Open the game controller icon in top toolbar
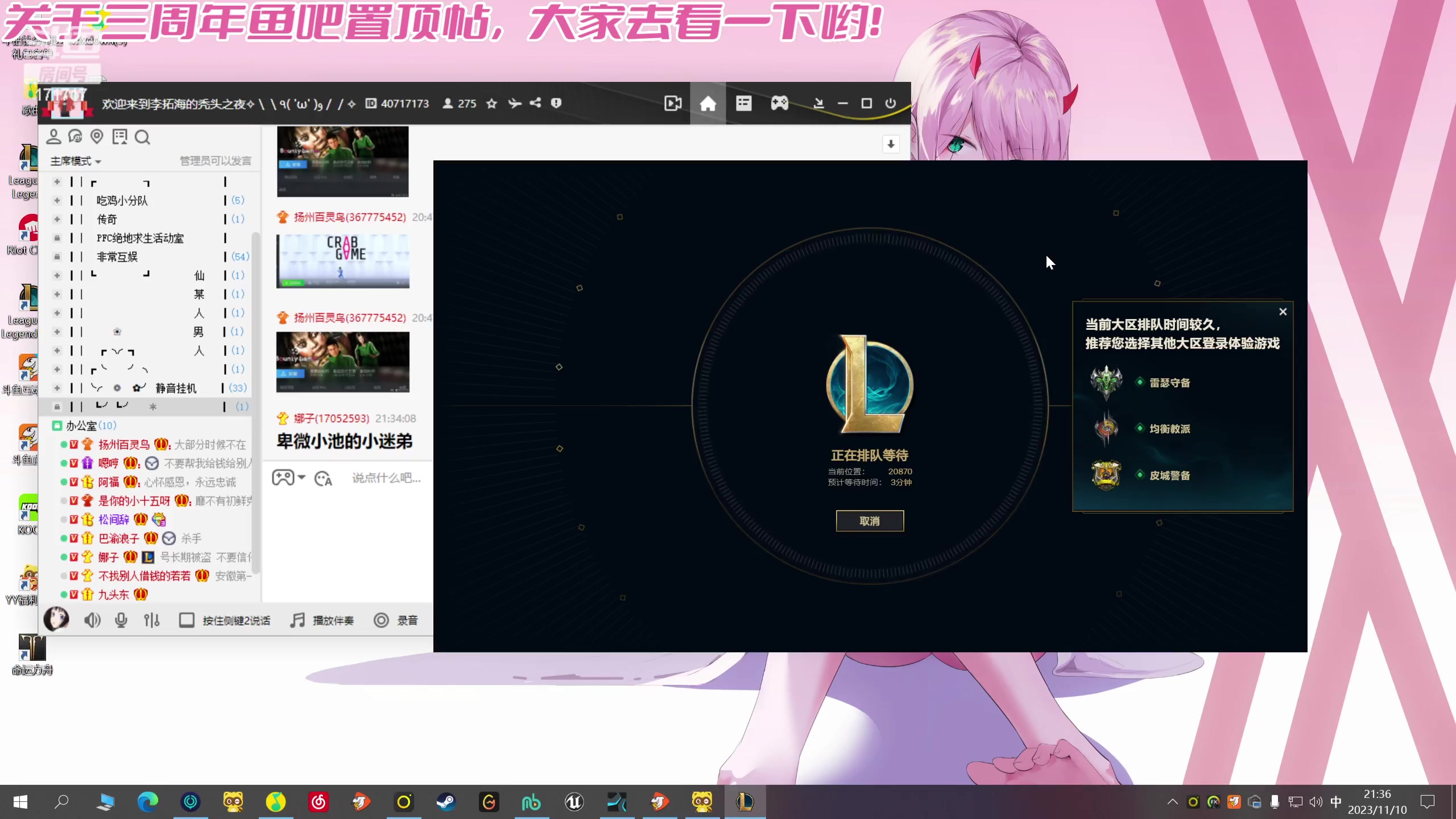This screenshot has height=819, width=1456. click(779, 103)
